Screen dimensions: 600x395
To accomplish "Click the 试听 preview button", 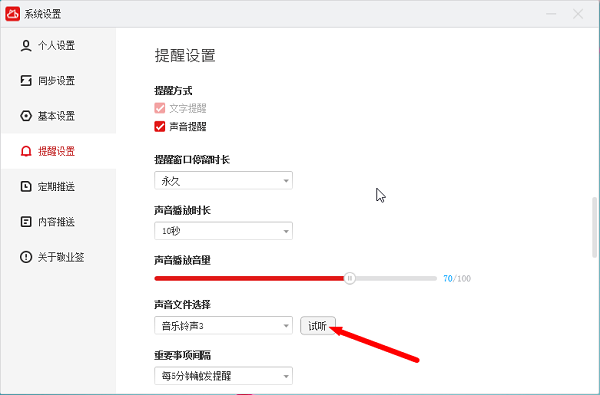I will (318, 326).
